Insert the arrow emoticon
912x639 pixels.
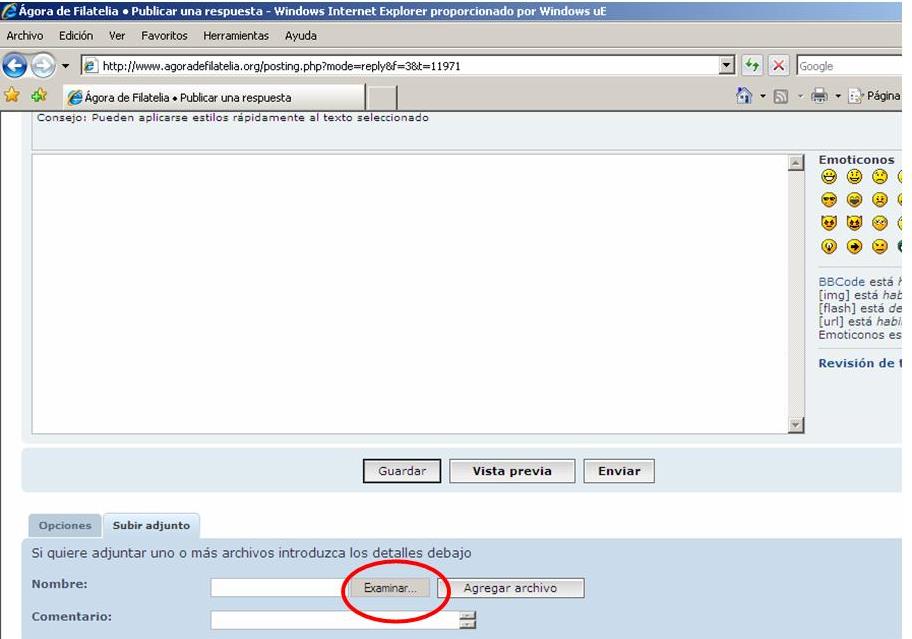tap(854, 247)
